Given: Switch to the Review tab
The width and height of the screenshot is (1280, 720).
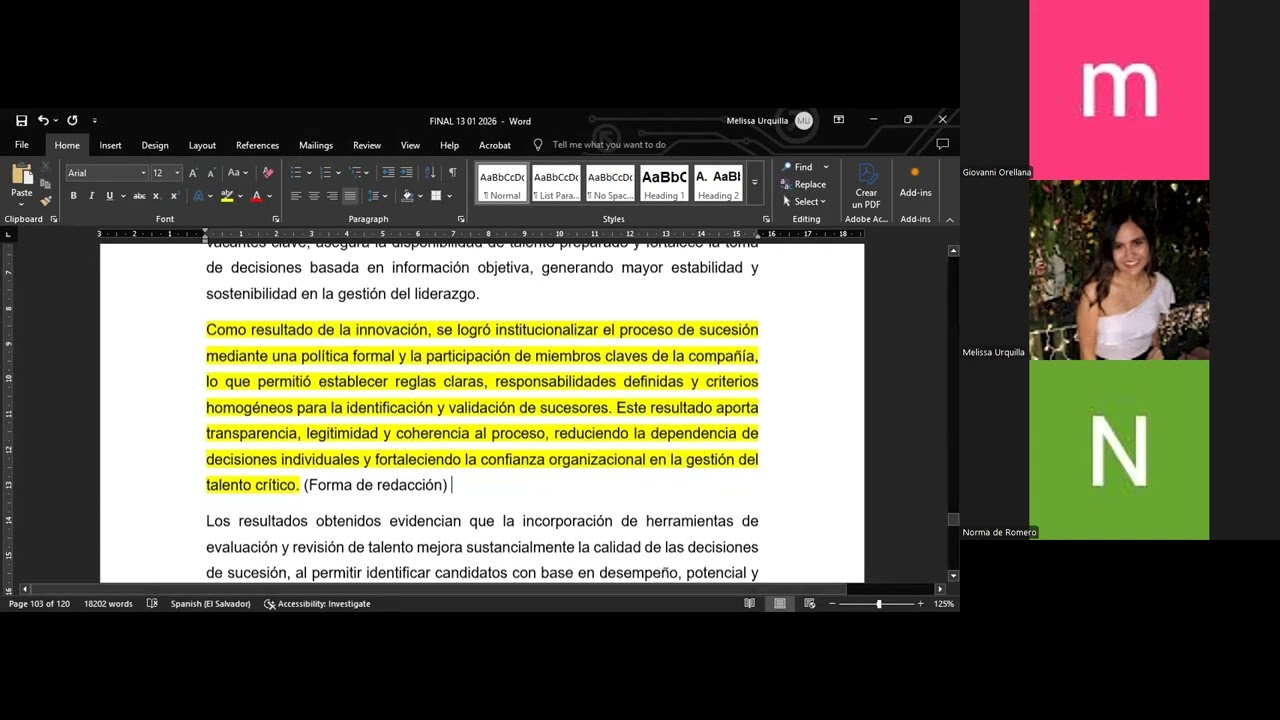Looking at the screenshot, I should pos(367,145).
